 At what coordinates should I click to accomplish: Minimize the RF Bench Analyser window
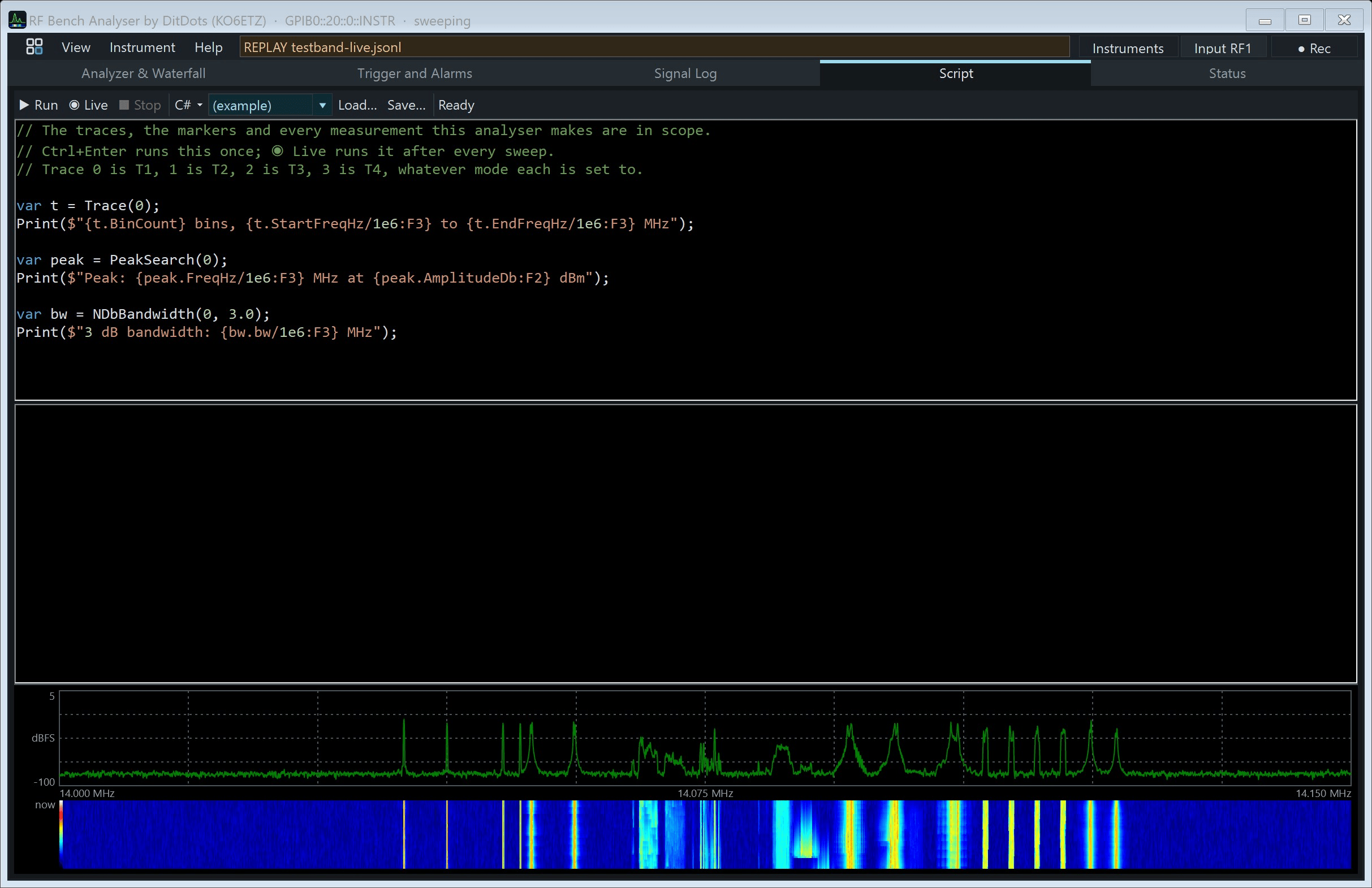pyautogui.click(x=1265, y=20)
